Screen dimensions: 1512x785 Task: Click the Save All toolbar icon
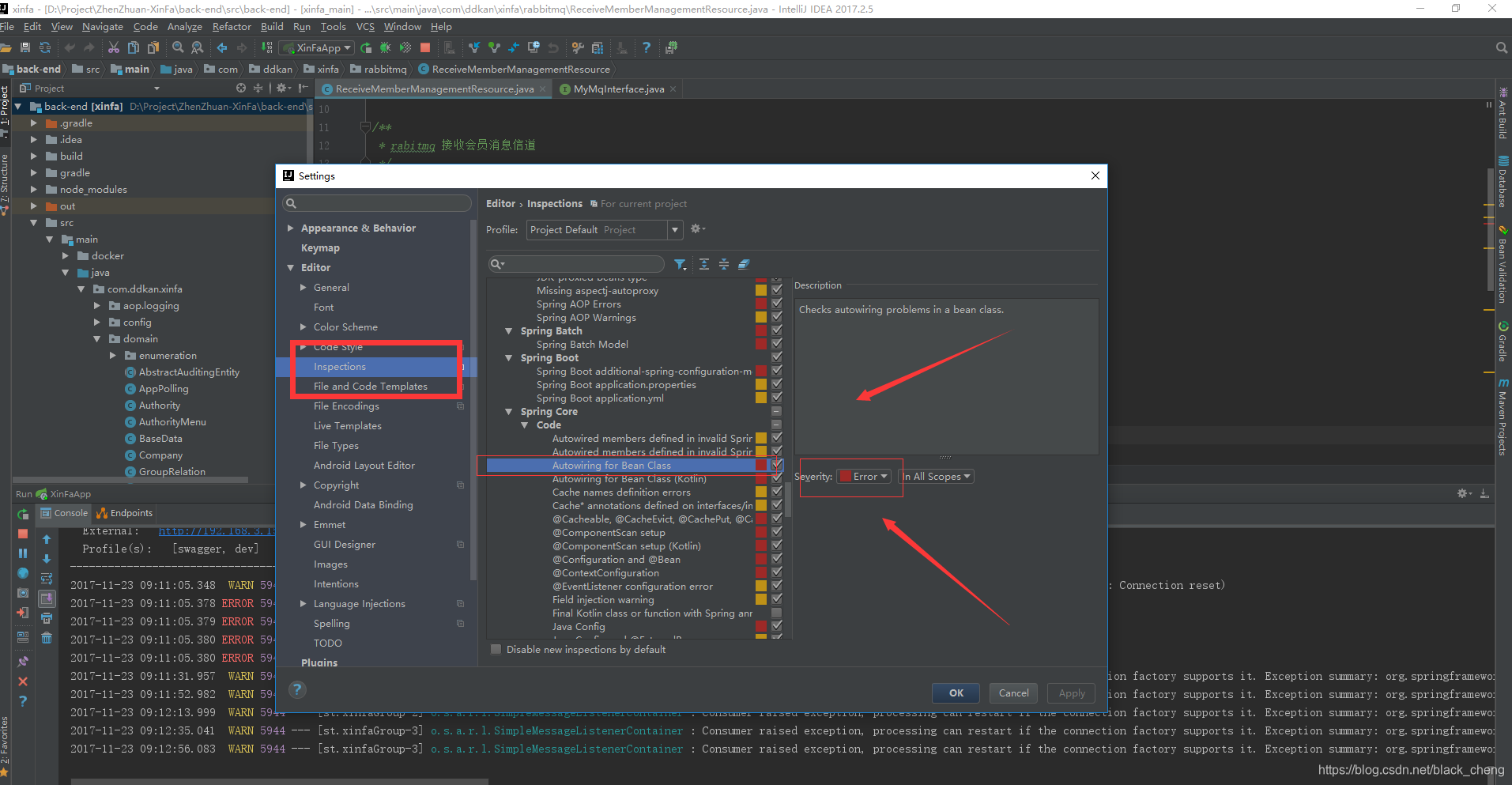25,47
